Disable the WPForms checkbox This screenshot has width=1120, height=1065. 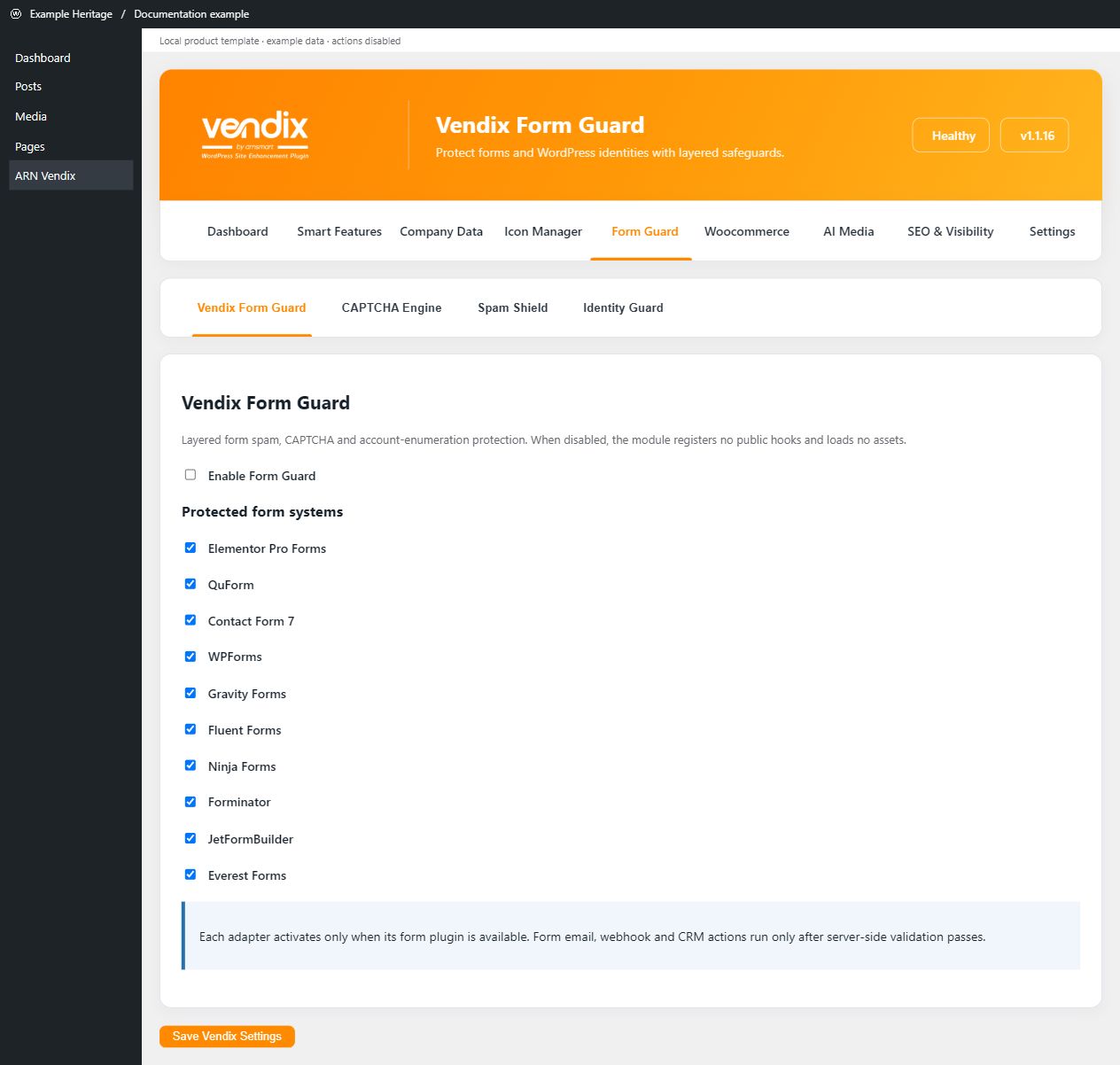tap(191, 657)
